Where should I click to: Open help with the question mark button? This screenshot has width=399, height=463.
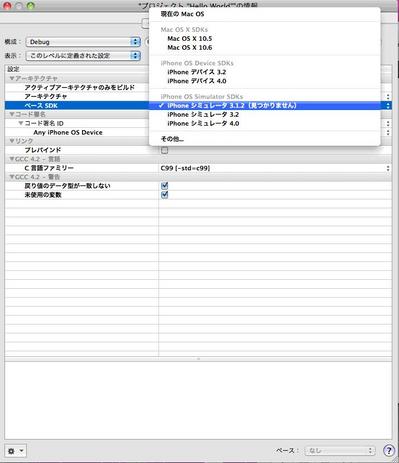click(x=389, y=451)
